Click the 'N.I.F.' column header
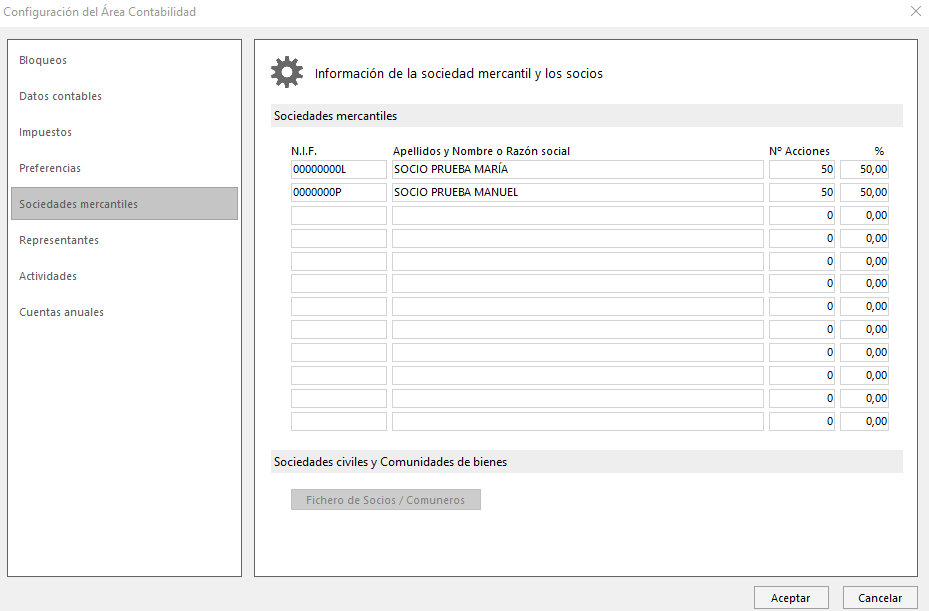Image resolution: width=929 pixels, height=611 pixels. (304, 151)
